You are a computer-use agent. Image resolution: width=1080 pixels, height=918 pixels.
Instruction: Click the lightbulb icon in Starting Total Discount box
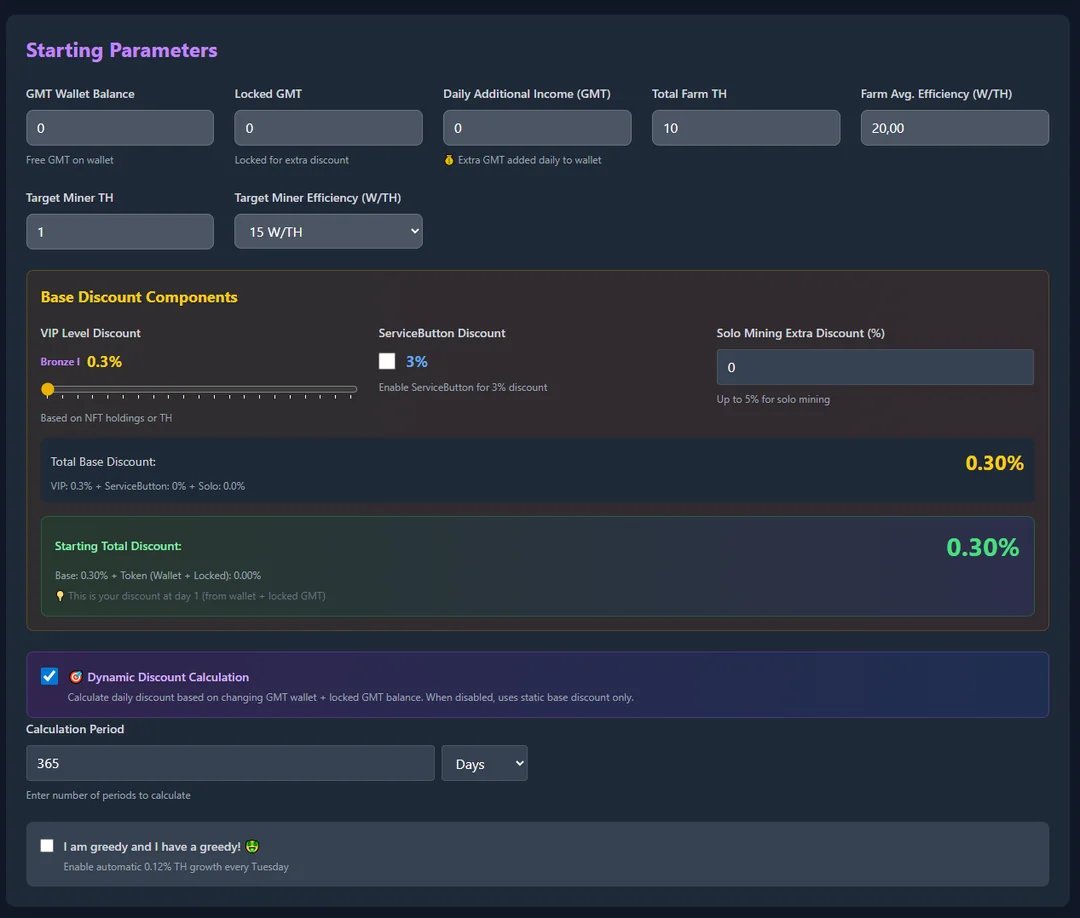[59, 596]
